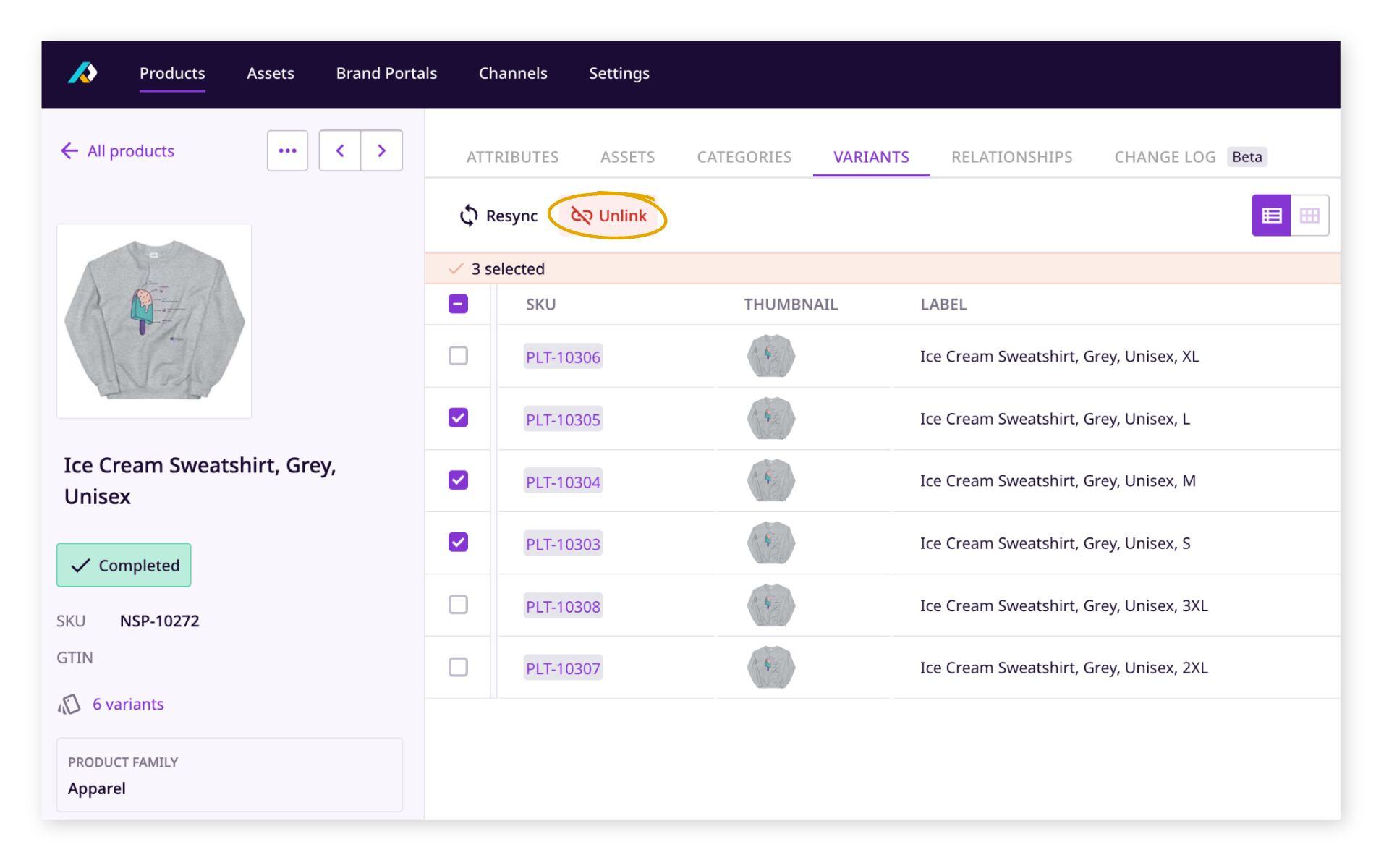1389x868 pixels.
Task: Go to the next product
Action: click(x=381, y=150)
